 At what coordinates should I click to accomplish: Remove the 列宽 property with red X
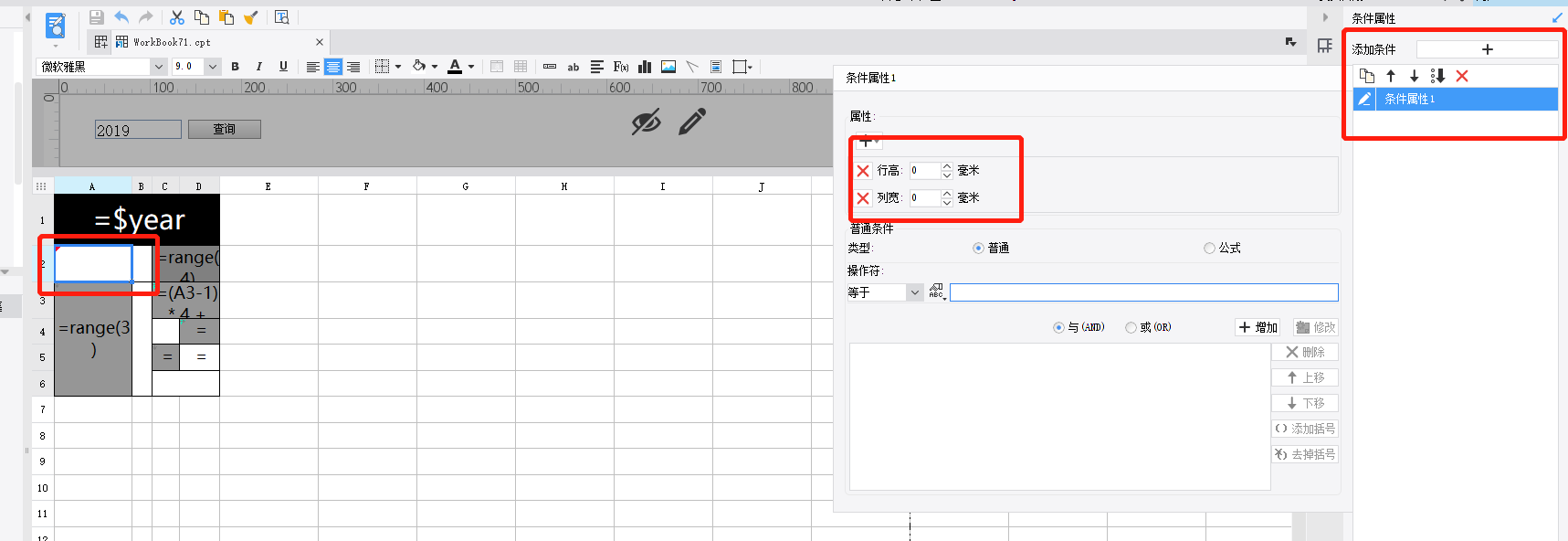tap(863, 198)
